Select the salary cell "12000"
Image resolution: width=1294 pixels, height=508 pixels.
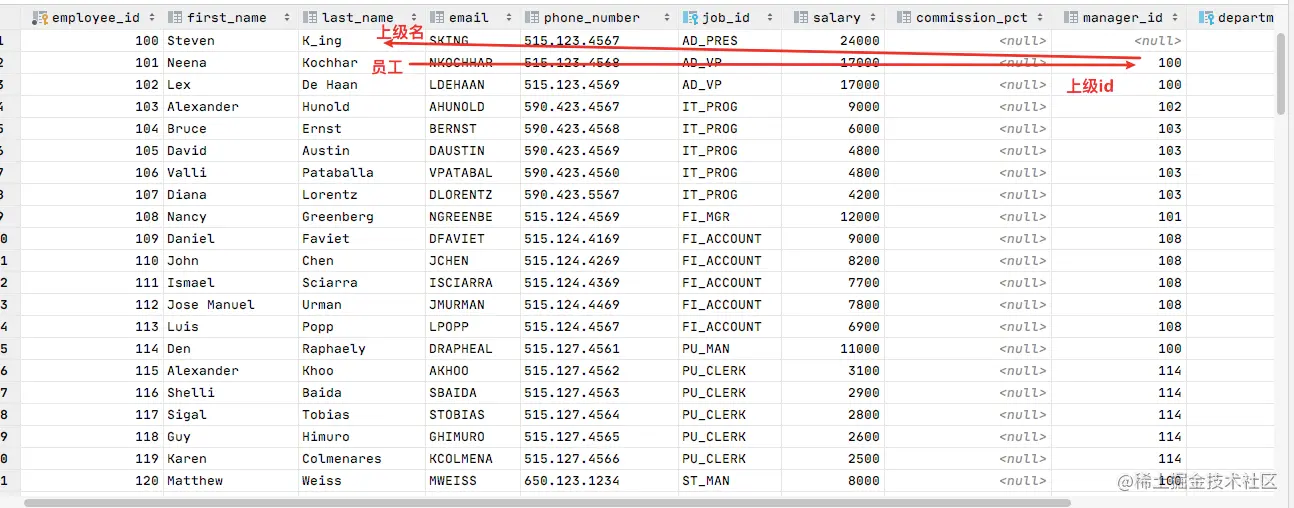pyautogui.click(x=860, y=217)
